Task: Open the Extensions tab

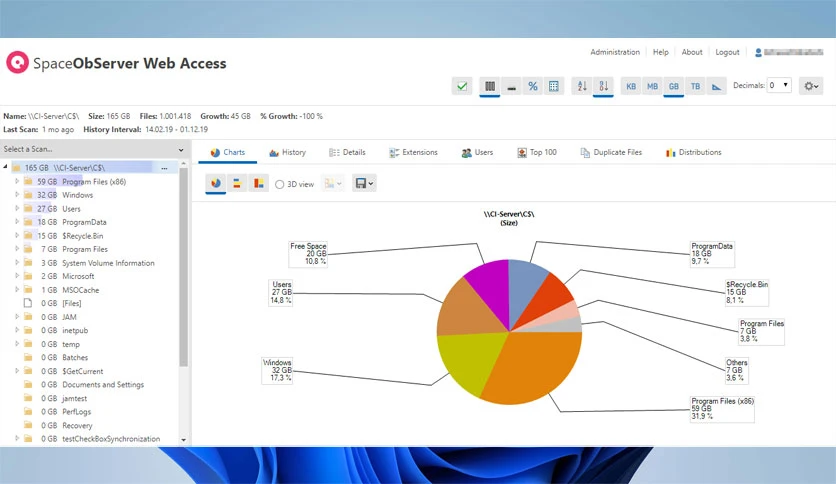Action: [x=413, y=152]
